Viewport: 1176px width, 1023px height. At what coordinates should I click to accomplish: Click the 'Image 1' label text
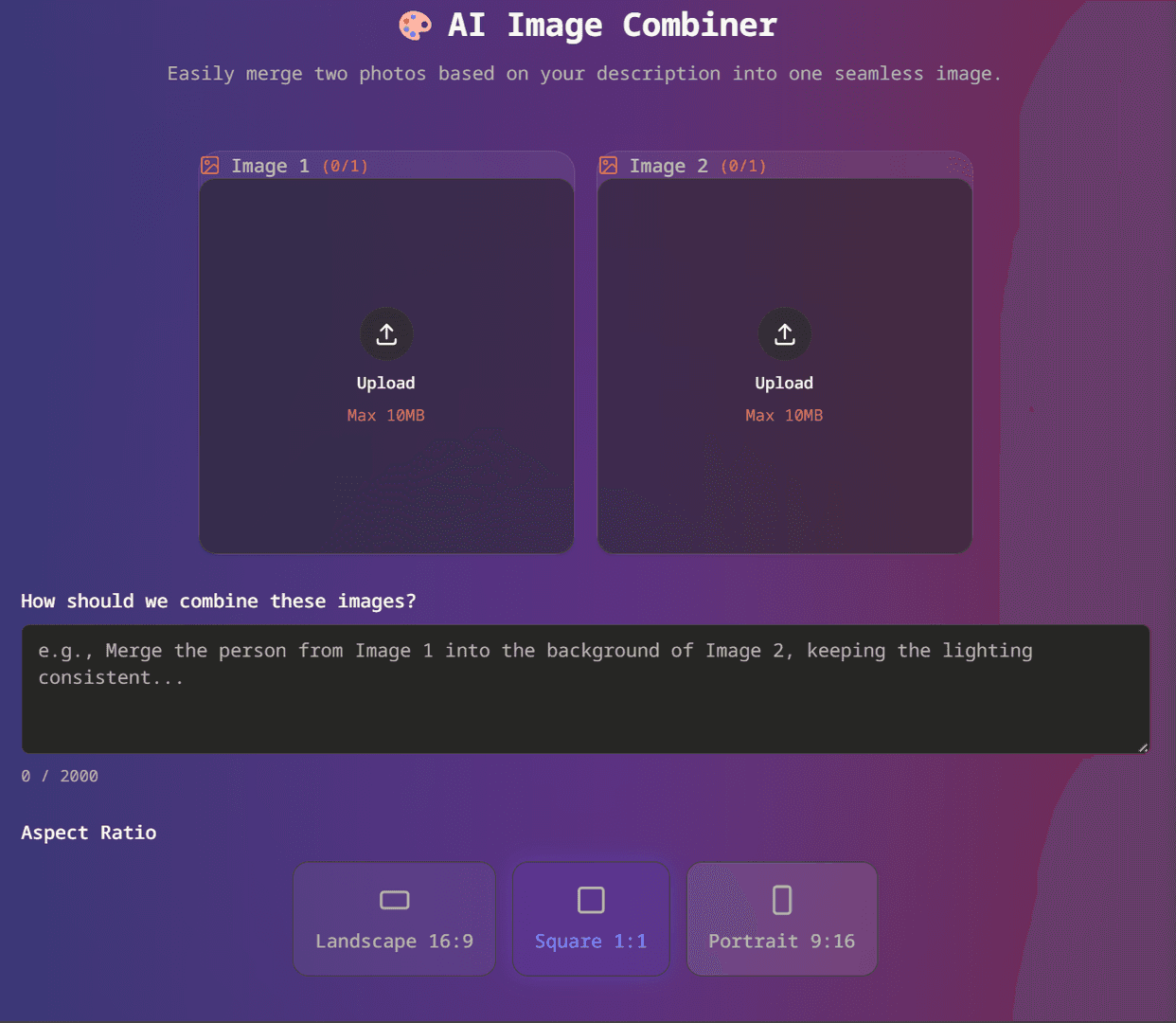coord(270,166)
